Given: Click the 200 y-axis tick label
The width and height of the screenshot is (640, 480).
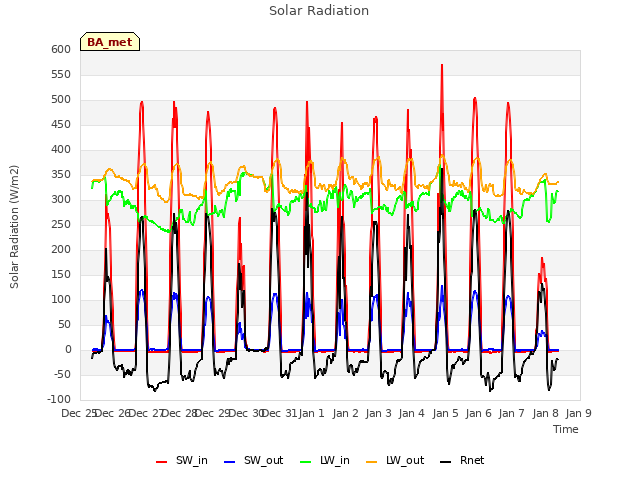Looking at the screenshot, I should tap(61, 249).
